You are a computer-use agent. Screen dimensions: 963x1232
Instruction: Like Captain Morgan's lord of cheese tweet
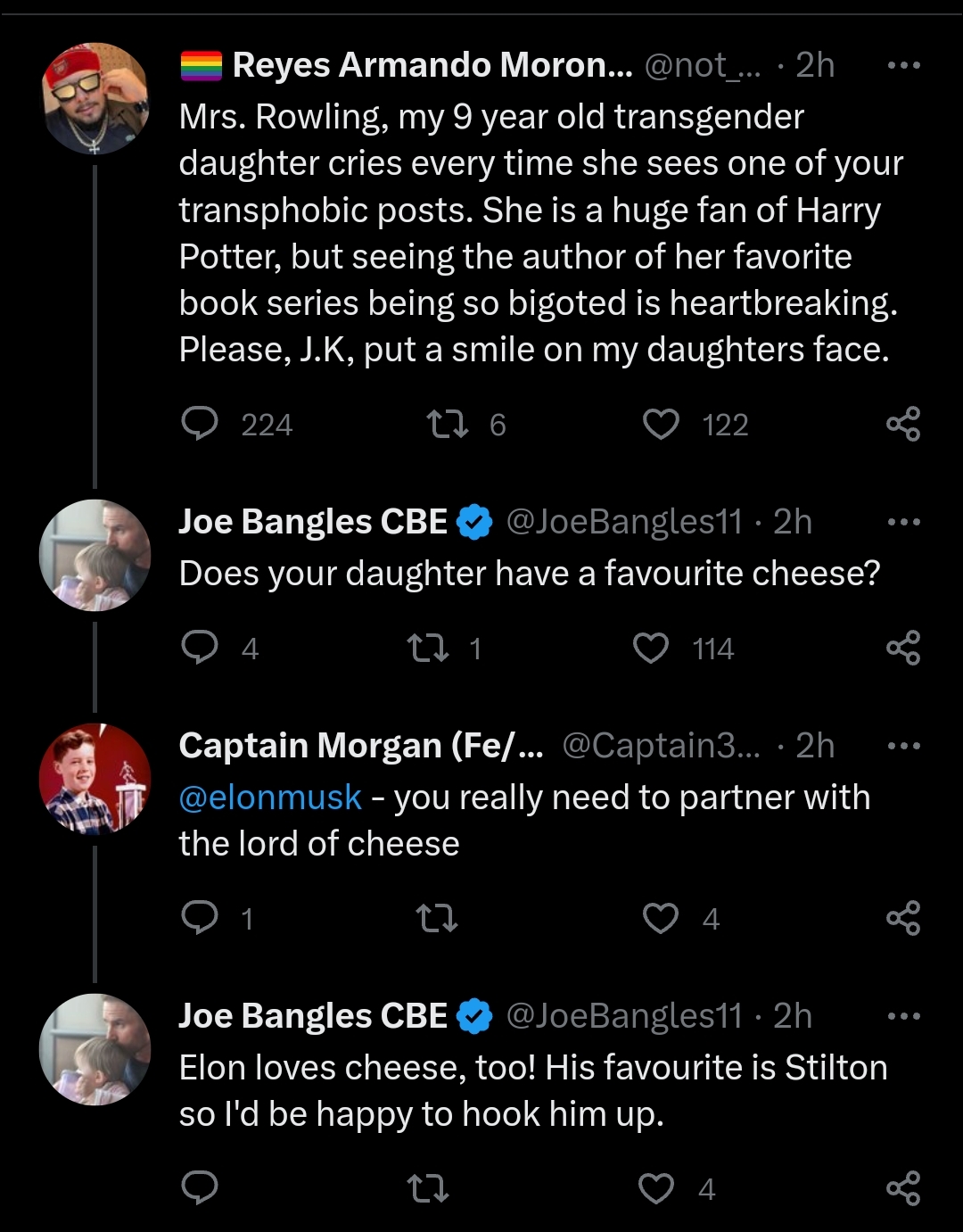coord(661,918)
